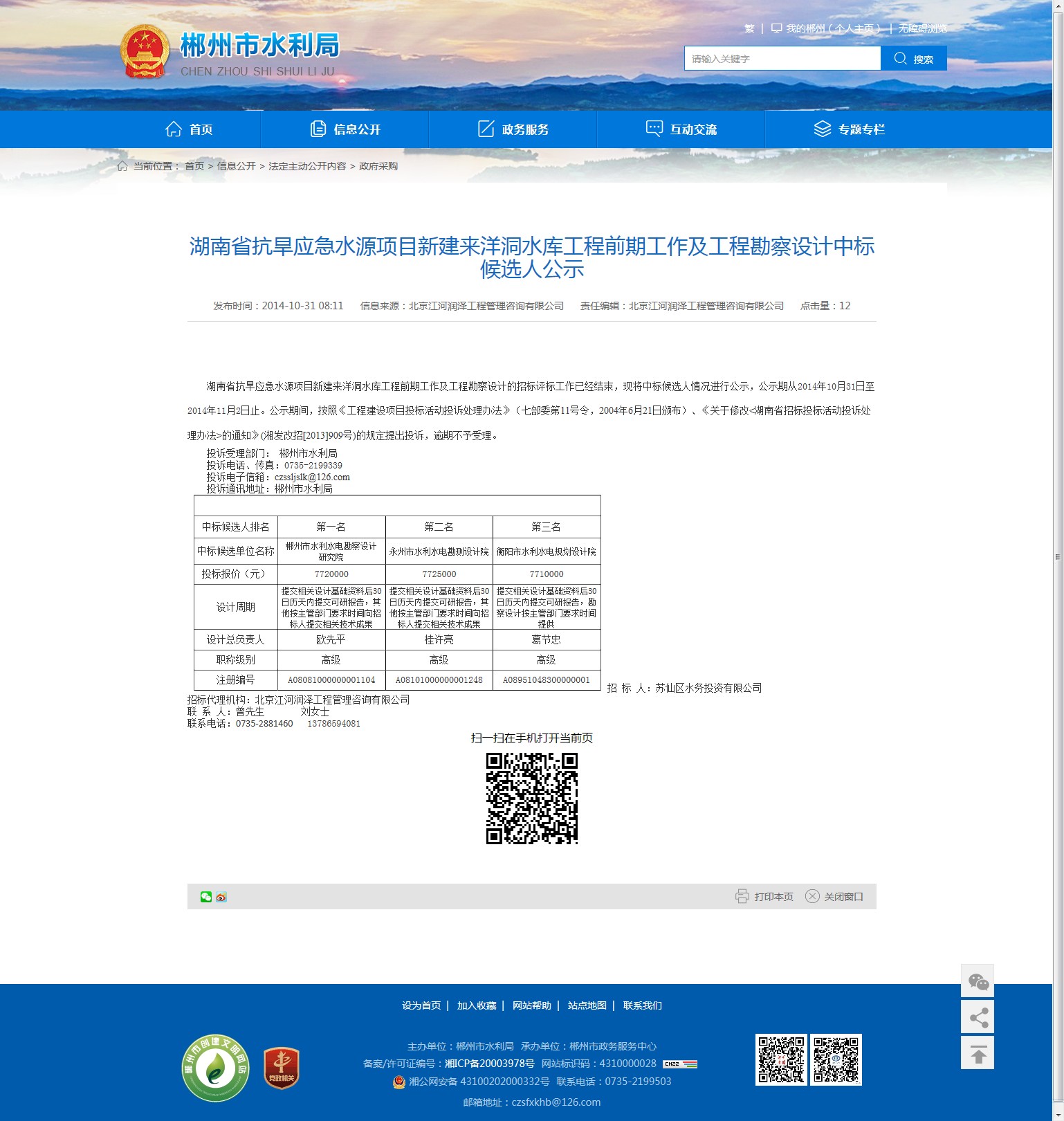The width and height of the screenshot is (1064, 1121).
Task: Click the Weibo share icon below article
Action: [x=221, y=897]
